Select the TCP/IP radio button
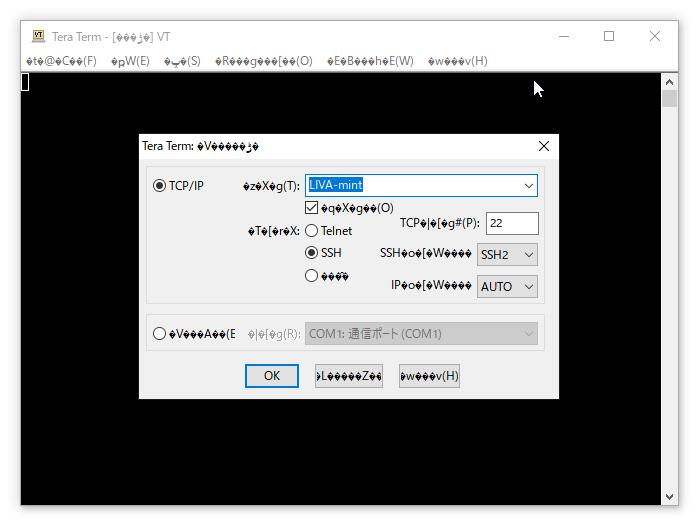This screenshot has height=526, width=699. (x=159, y=185)
